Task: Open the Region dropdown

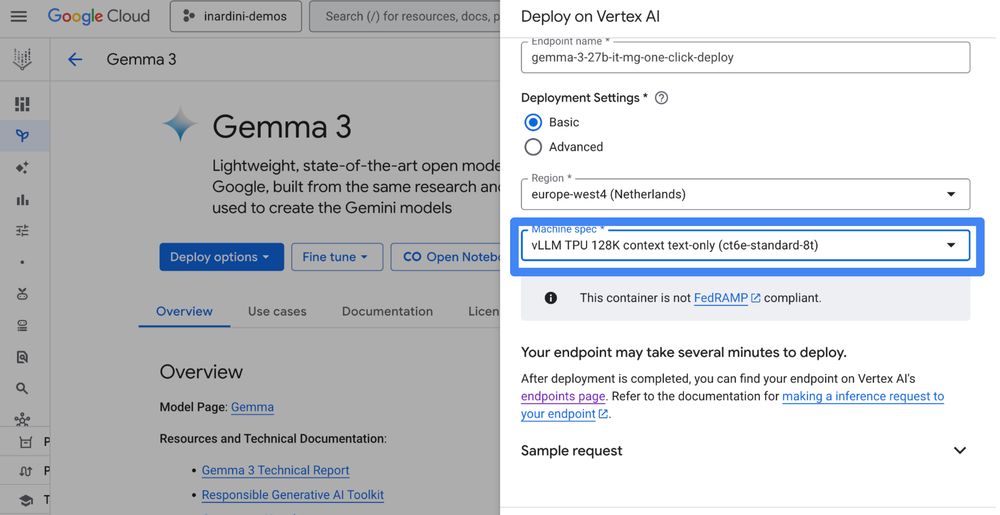Action: pos(745,194)
